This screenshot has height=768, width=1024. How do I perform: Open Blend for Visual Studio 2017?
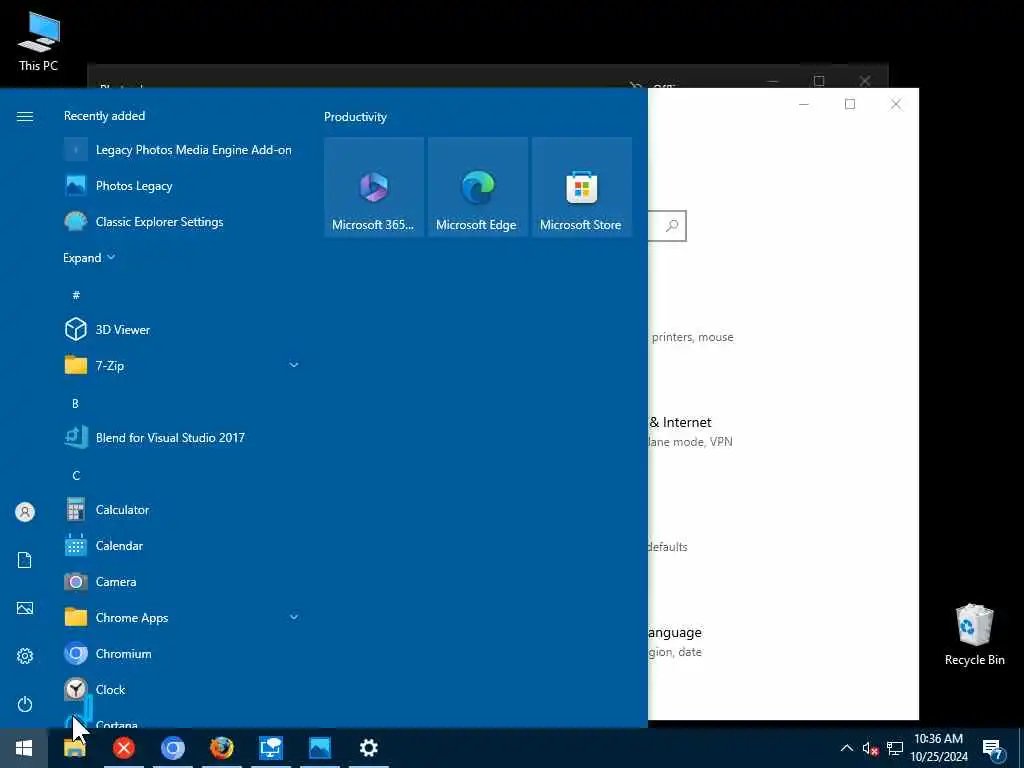(182, 438)
